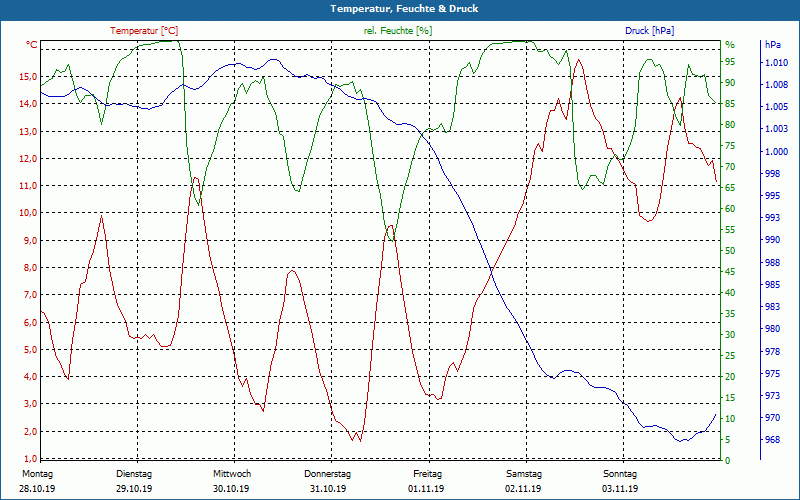Click the '978' value on pressure axis
800x500 pixels.
click(x=772, y=352)
